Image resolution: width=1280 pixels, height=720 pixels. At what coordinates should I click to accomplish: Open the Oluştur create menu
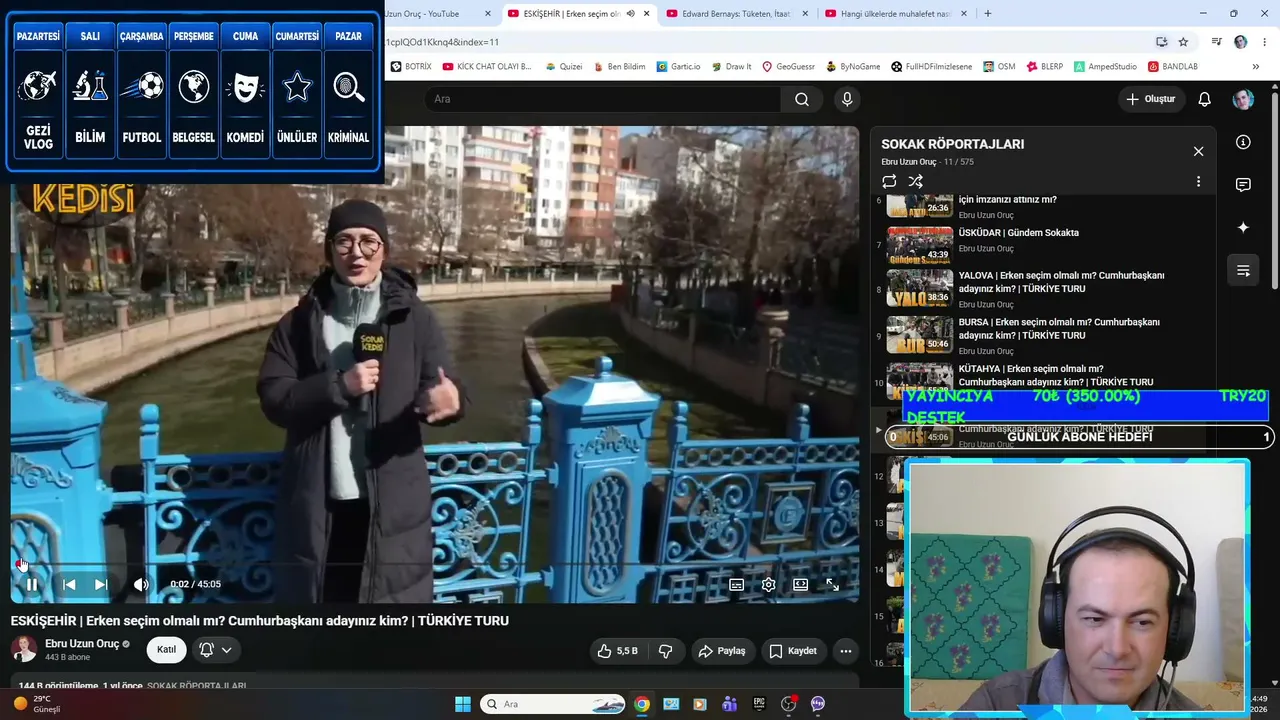(1151, 99)
